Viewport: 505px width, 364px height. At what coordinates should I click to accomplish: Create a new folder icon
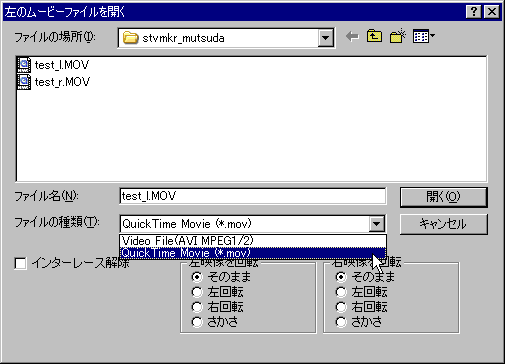tap(398, 36)
